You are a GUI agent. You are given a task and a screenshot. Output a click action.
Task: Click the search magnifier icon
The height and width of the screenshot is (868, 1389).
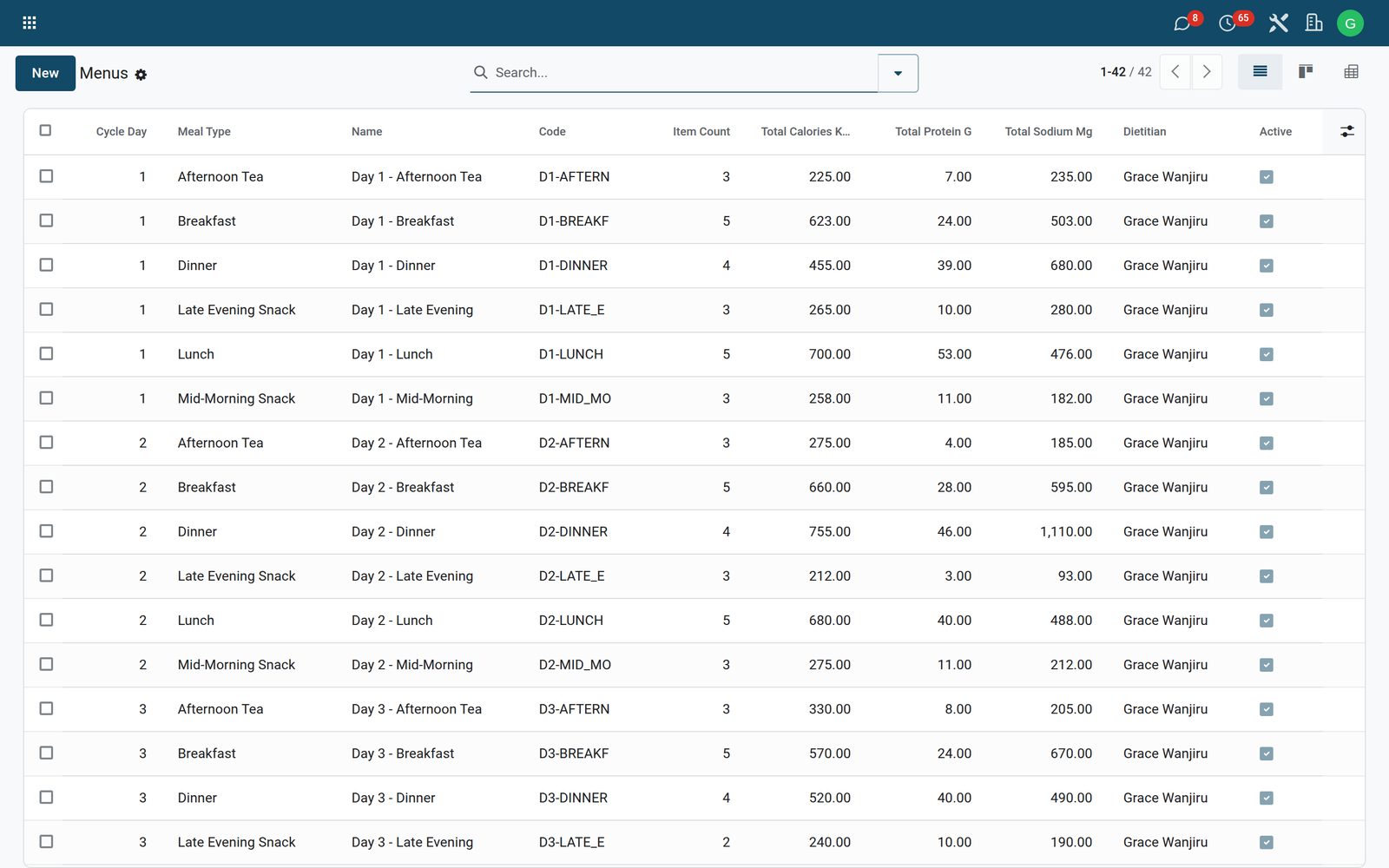pos(480,72)
